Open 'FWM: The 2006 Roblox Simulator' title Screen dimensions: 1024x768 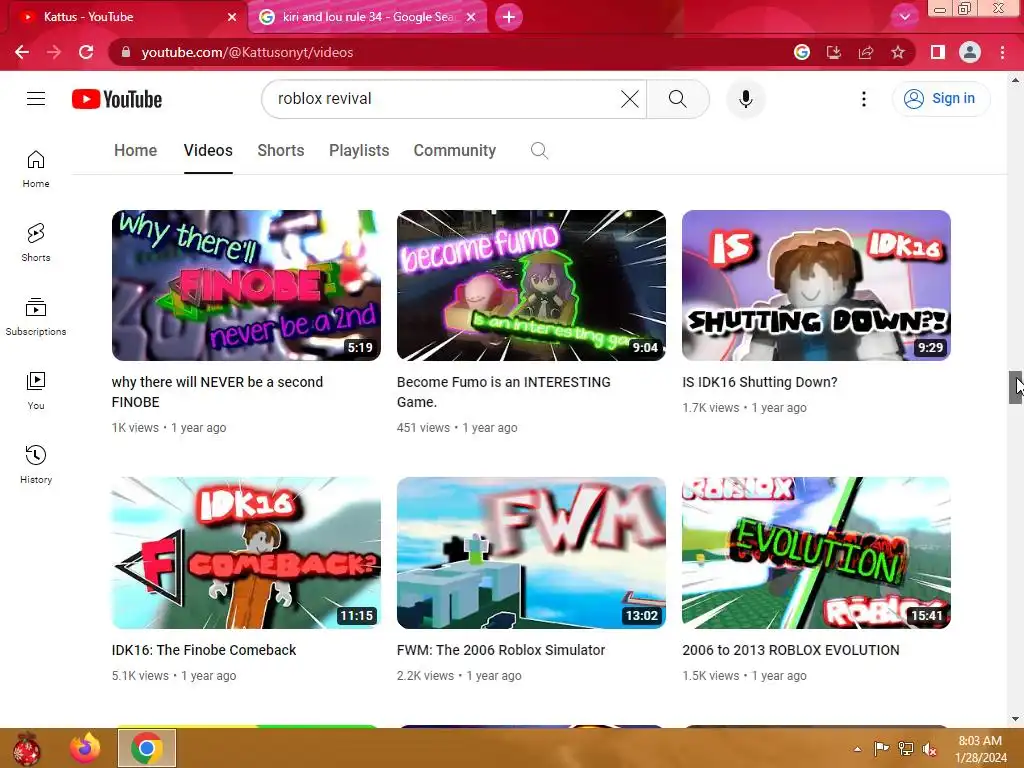click(501, 650)
